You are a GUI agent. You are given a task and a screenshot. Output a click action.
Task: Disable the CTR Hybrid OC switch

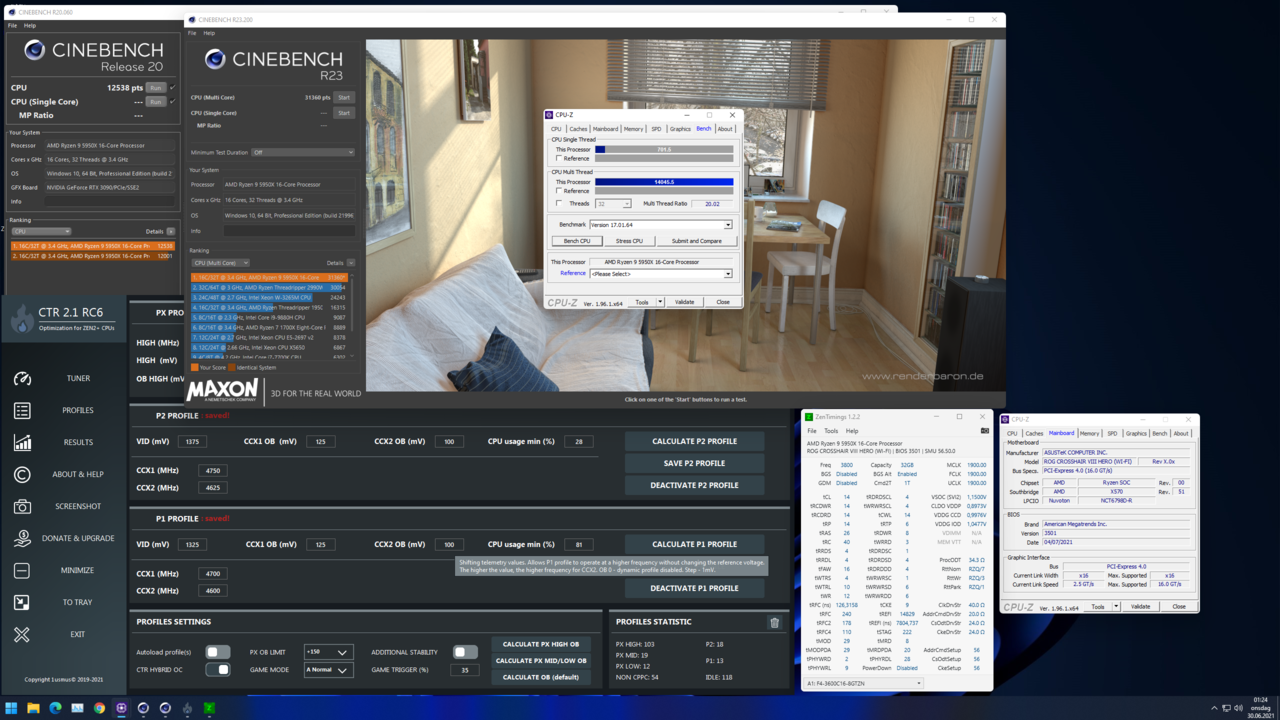[x=217, y=670]
